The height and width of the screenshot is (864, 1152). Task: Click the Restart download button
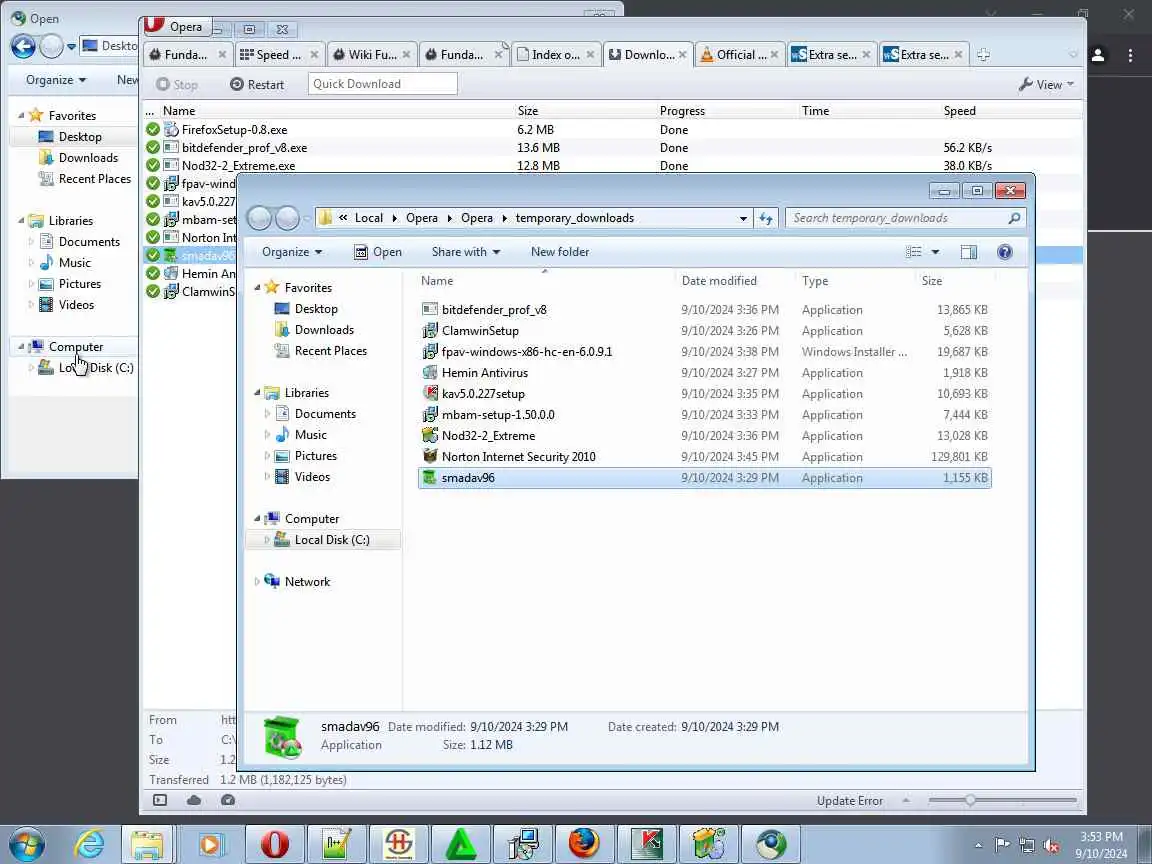(x=257, y=84)
